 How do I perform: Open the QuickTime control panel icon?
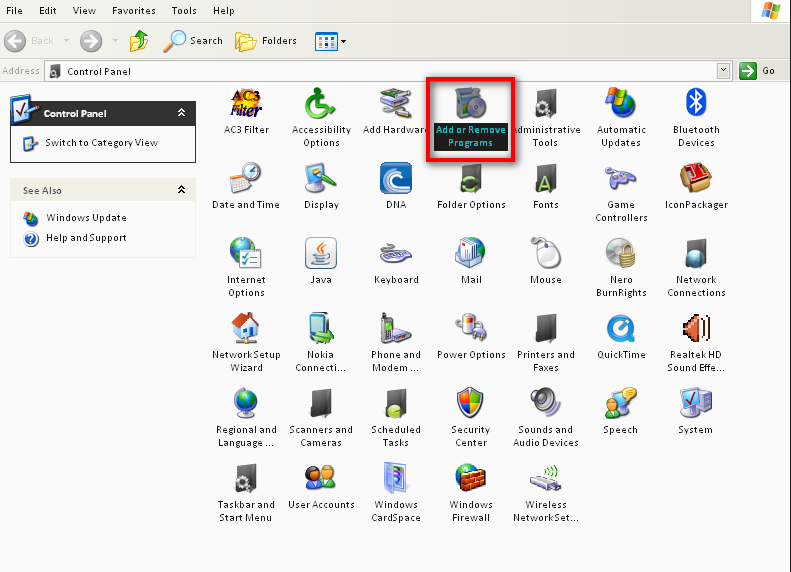tap(621, 329)
